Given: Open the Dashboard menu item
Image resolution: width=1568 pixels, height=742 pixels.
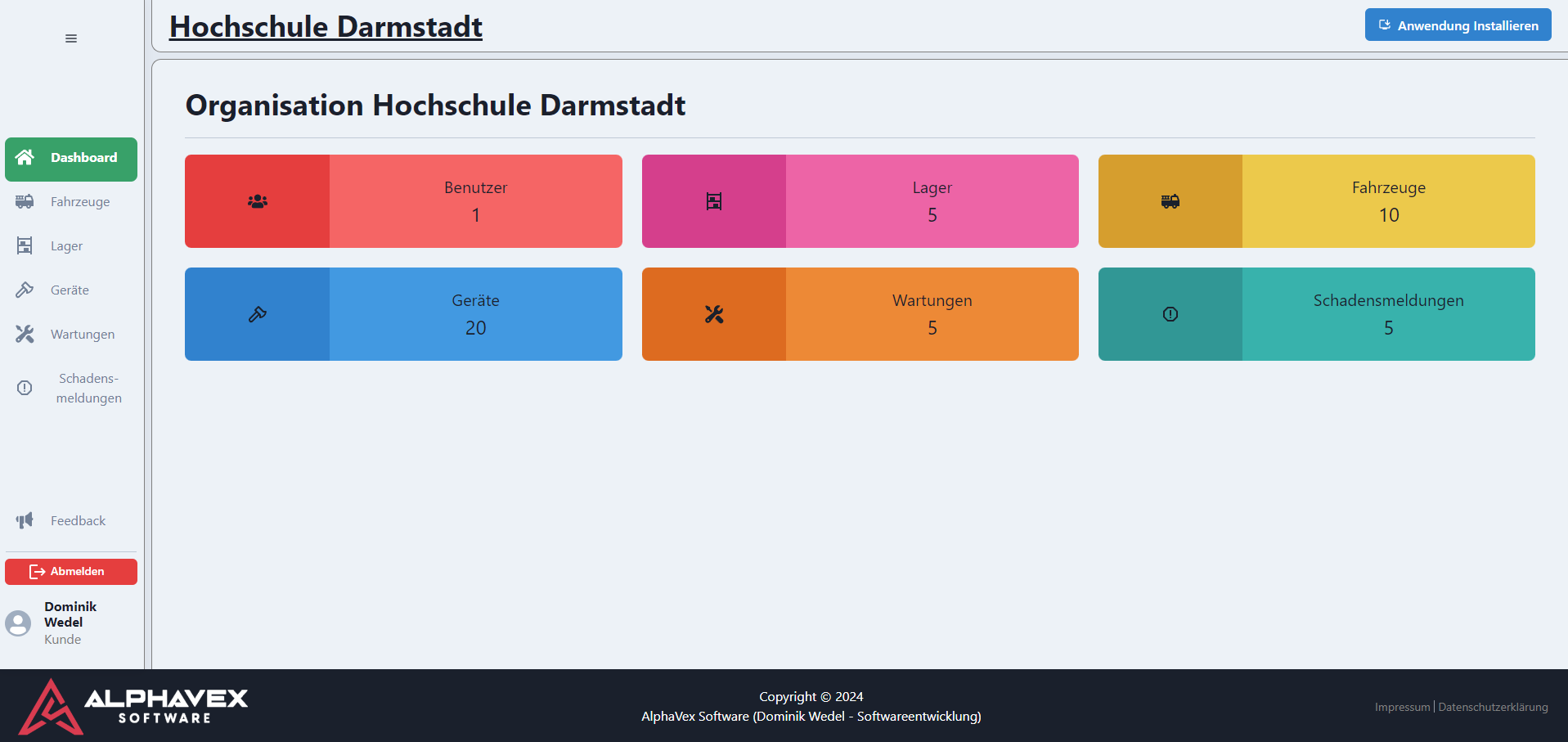Looking at the screenshot, I should tap(71, 159).
